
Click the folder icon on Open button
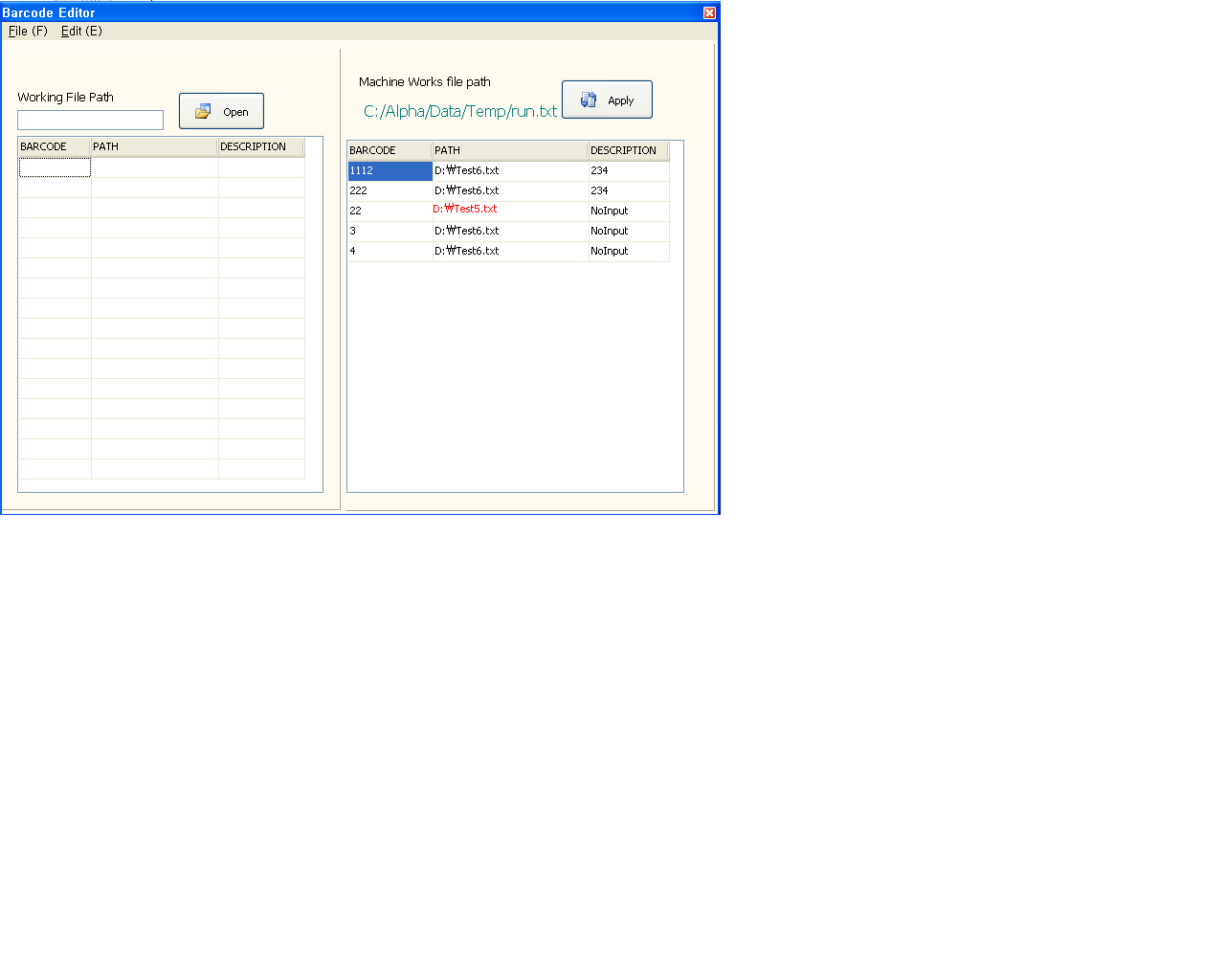tap(203, 112)
